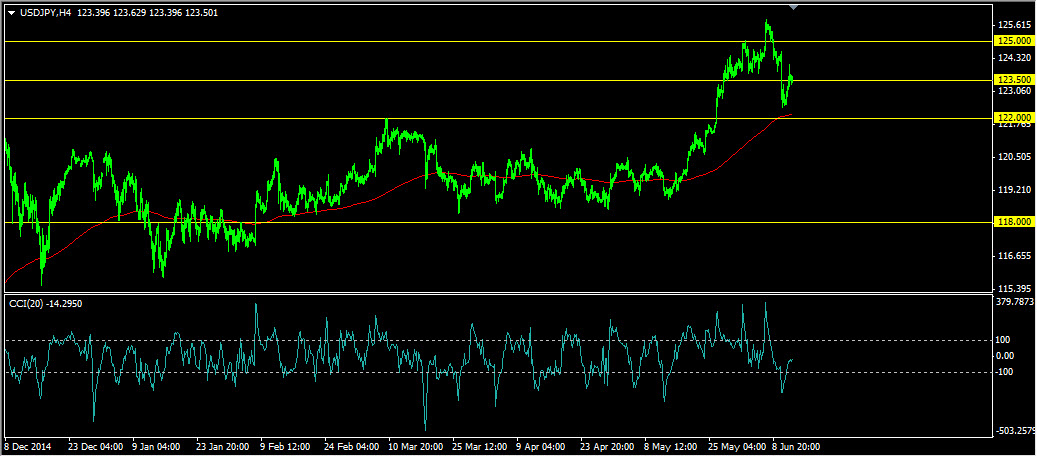Click the 0.00 level on CCI scale

pyautogui.click(x=1005, y=356)
